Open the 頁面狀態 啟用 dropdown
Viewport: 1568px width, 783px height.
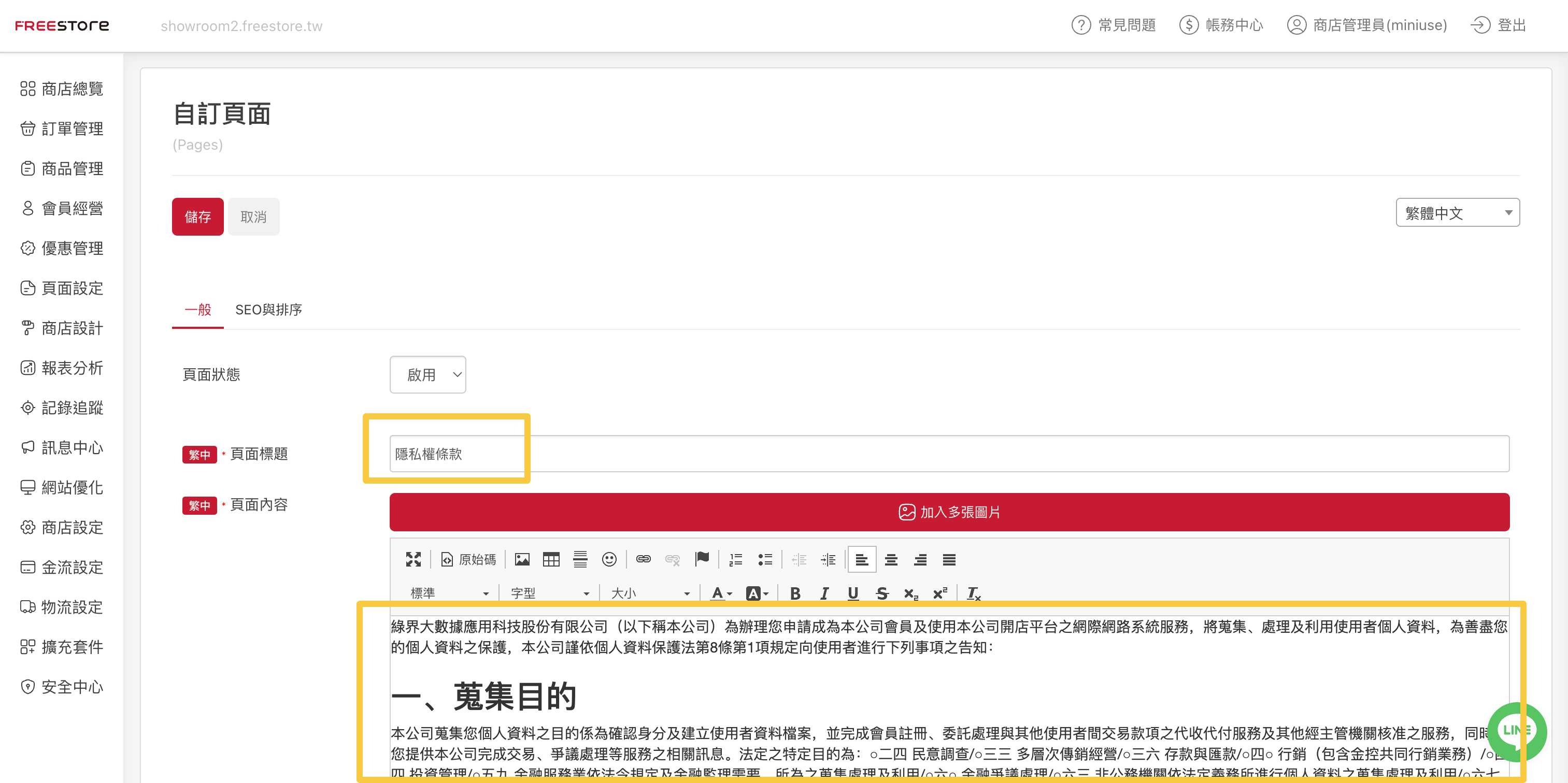pyautogui.click(x=427, y=375)
